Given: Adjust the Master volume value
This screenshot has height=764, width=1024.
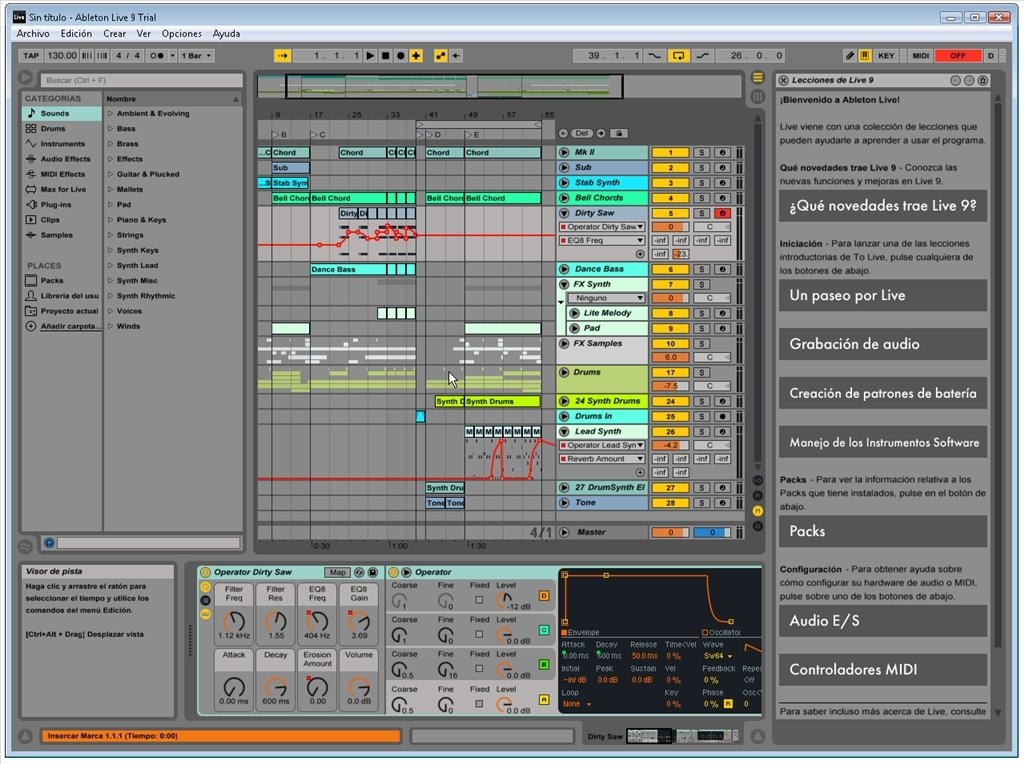Looking at the screenshot, I should (x=670, y=533).
